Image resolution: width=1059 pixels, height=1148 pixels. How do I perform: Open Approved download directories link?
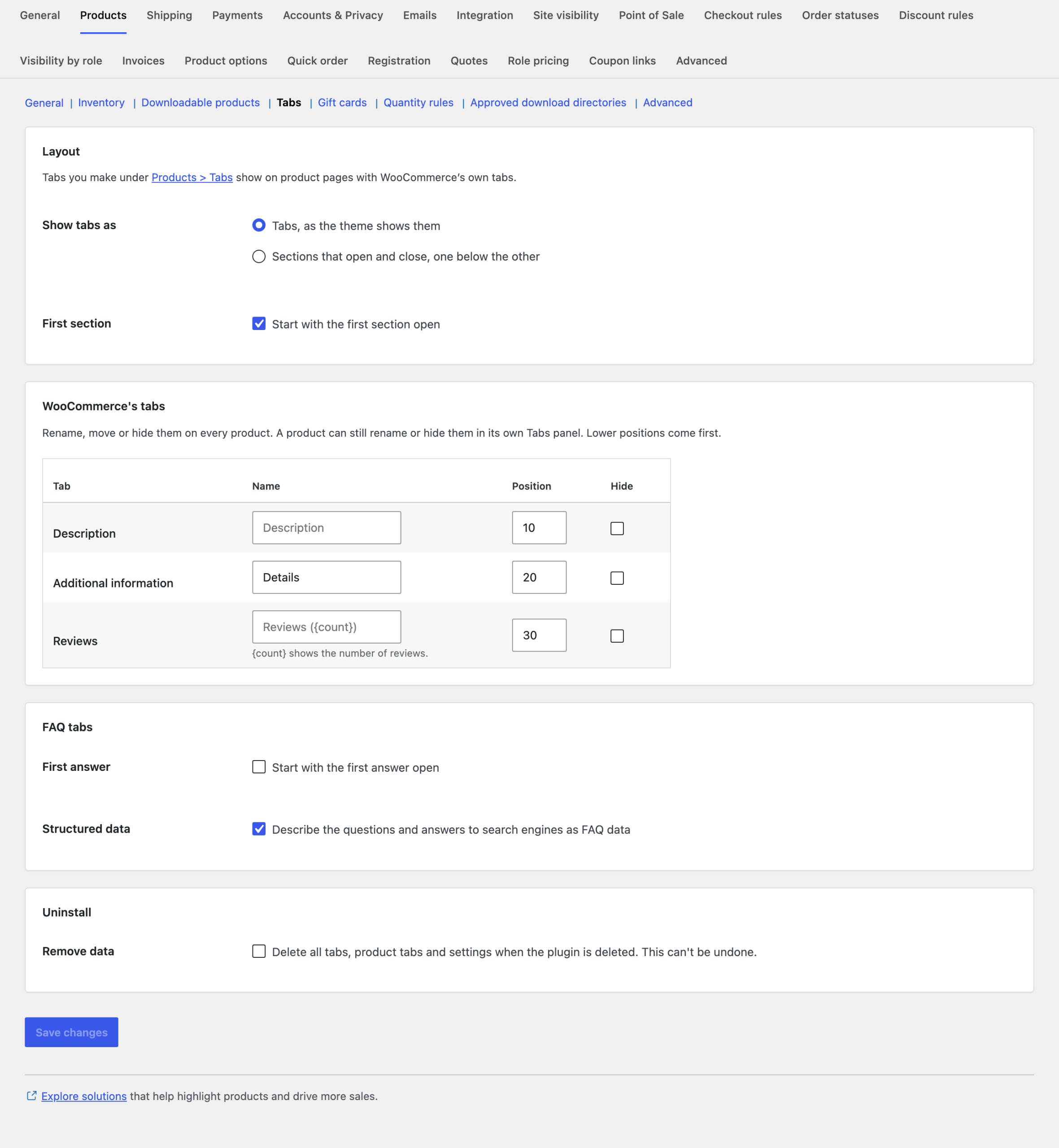coord(549,103)
